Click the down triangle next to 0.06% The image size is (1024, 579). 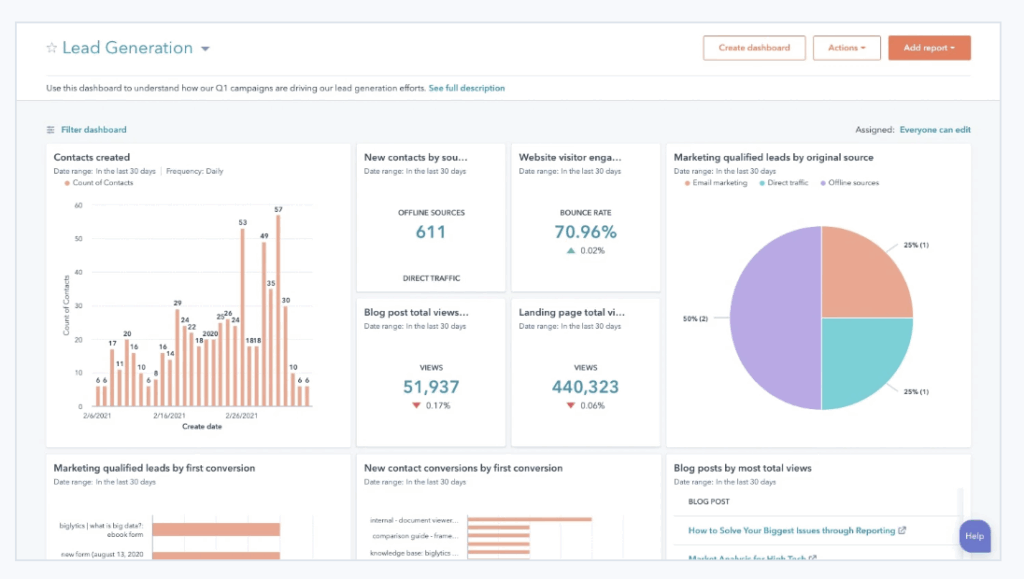pos(571,405)
